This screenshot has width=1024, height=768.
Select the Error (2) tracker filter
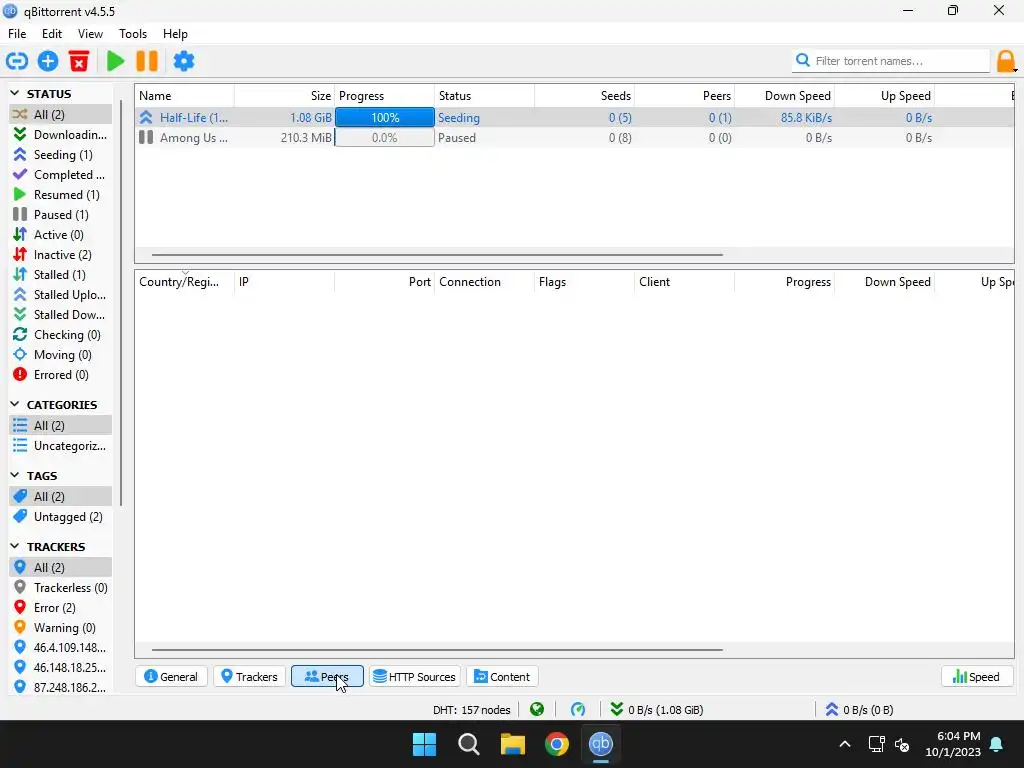pyautogui.click(x=60, y=608)
